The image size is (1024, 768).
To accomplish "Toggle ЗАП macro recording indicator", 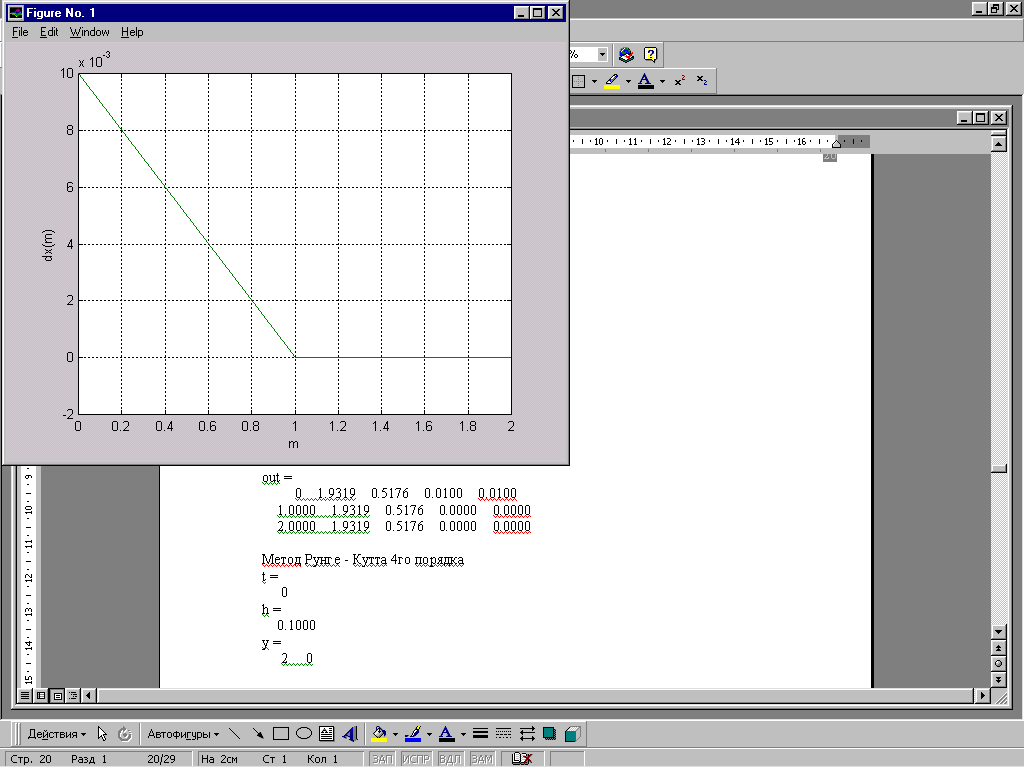I will pyautogui.click(x=382, y=760).
